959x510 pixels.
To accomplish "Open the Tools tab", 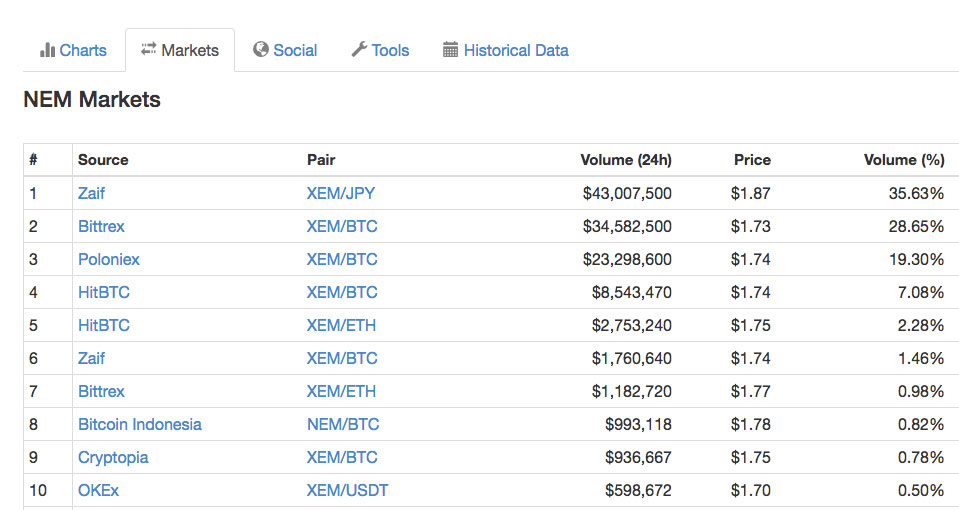I will 380,50.
